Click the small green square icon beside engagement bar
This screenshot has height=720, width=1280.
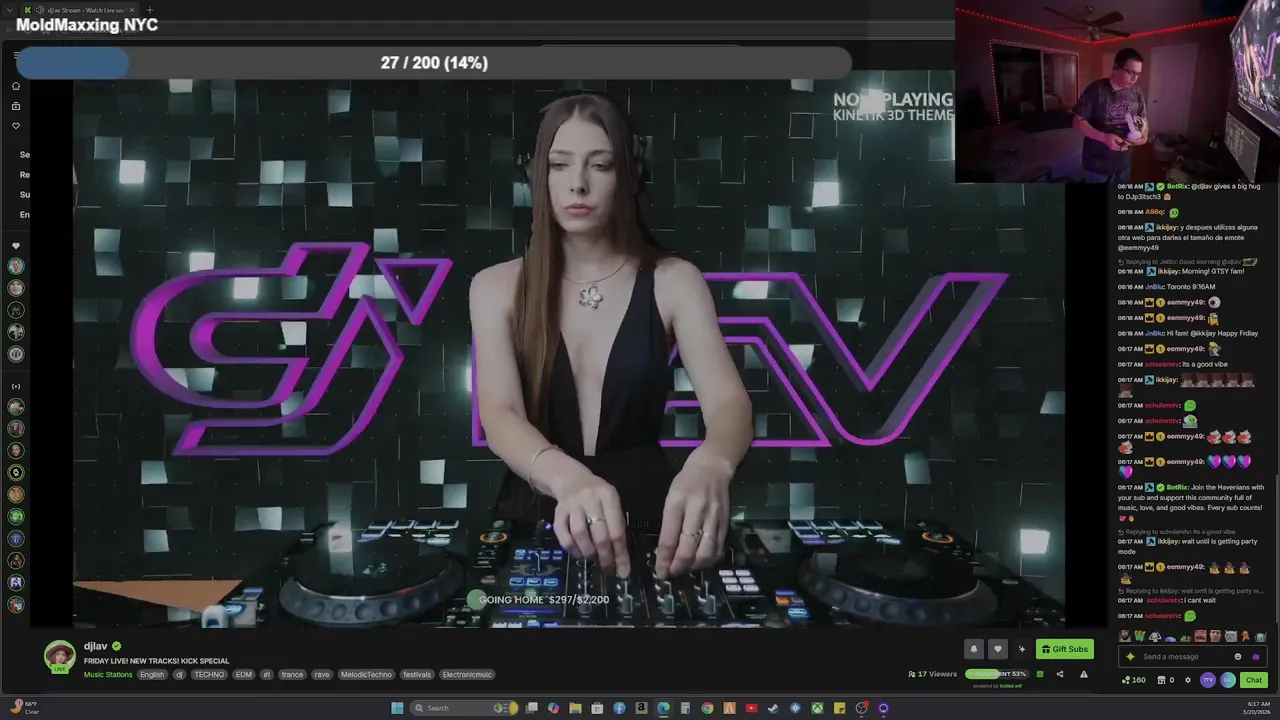[1039, 674]
